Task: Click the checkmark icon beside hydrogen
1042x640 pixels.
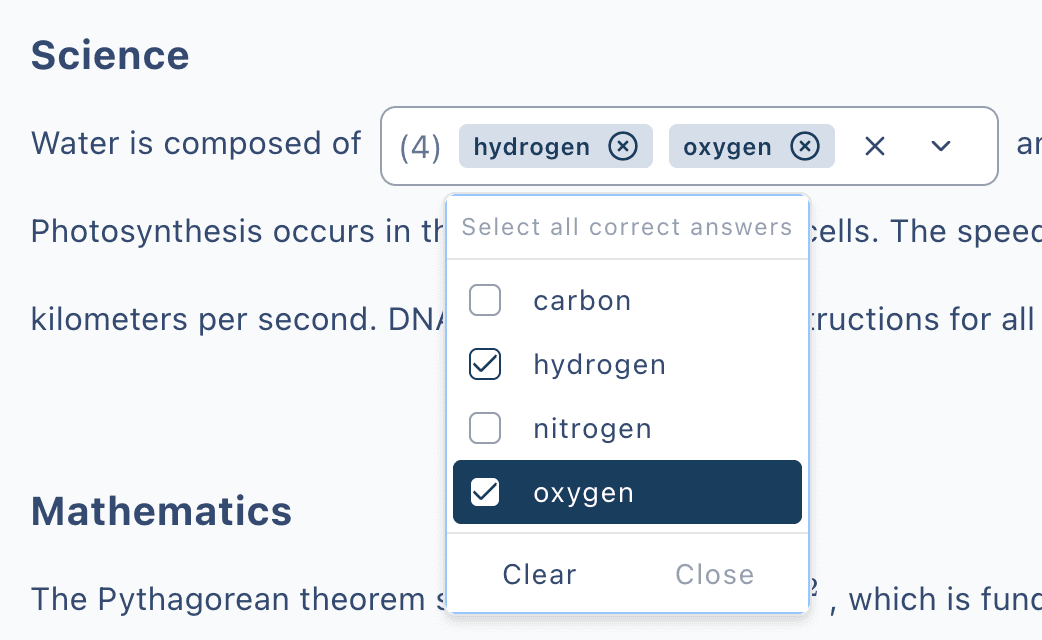Action: click(x=484, y=364)
